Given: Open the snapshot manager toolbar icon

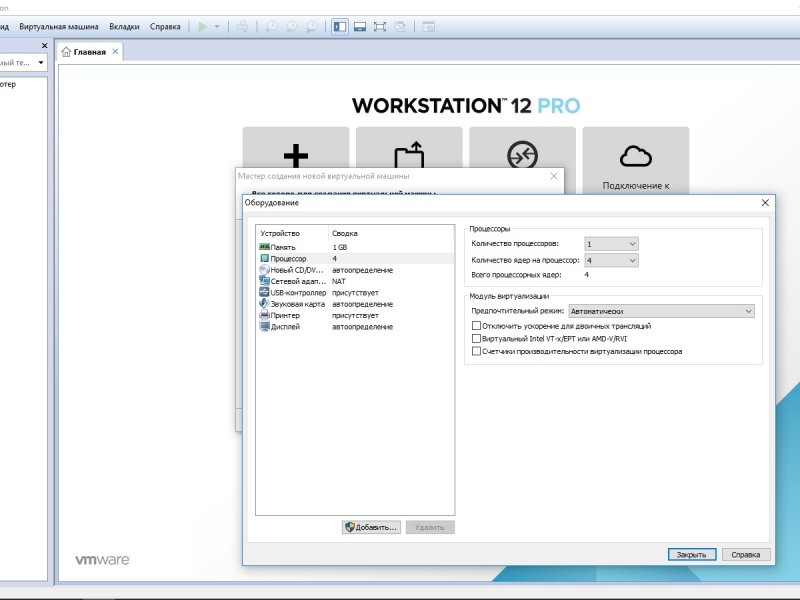Looking at the screenshot, I should (x=311, y=27).
